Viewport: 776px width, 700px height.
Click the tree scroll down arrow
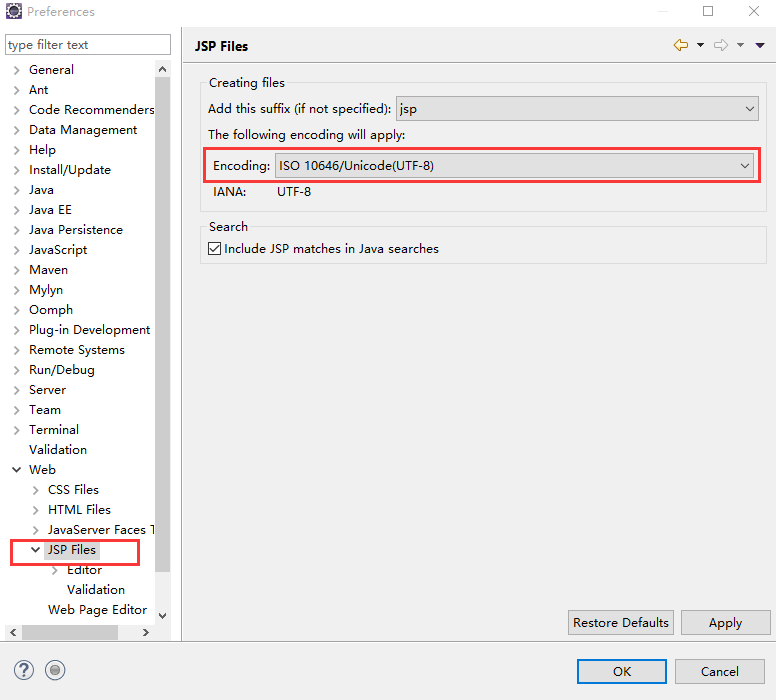pos(162,616)
